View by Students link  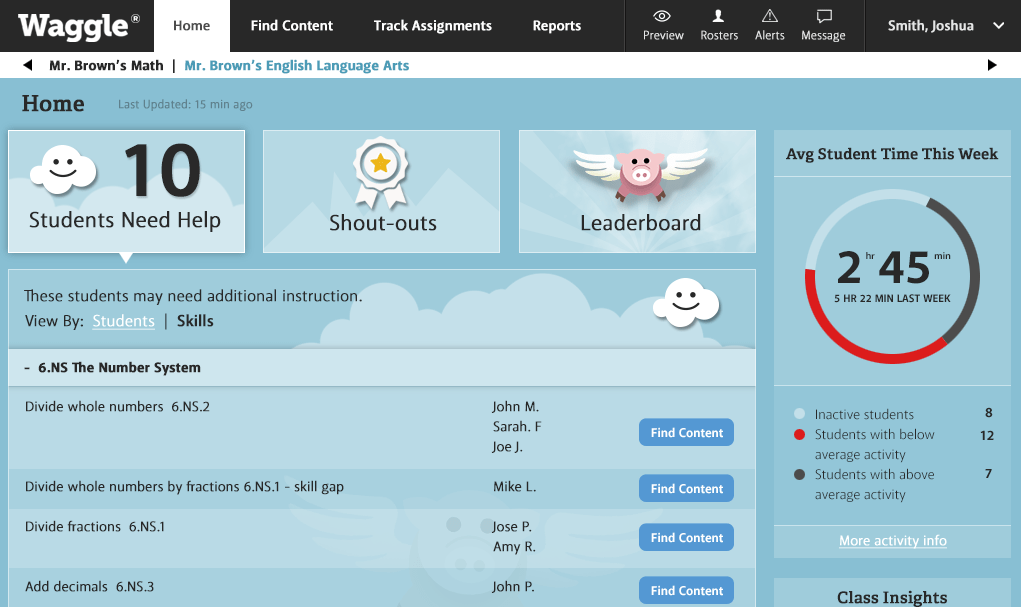123,321
